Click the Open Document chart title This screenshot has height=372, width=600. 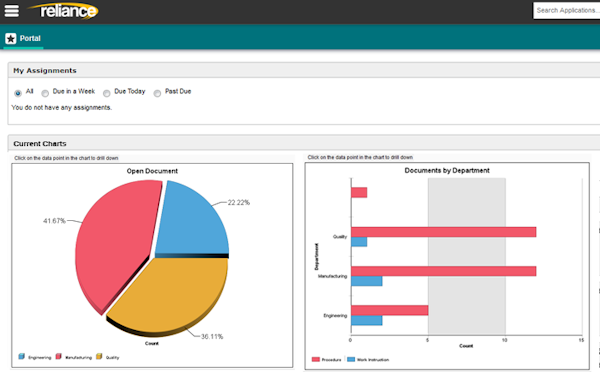152,171
